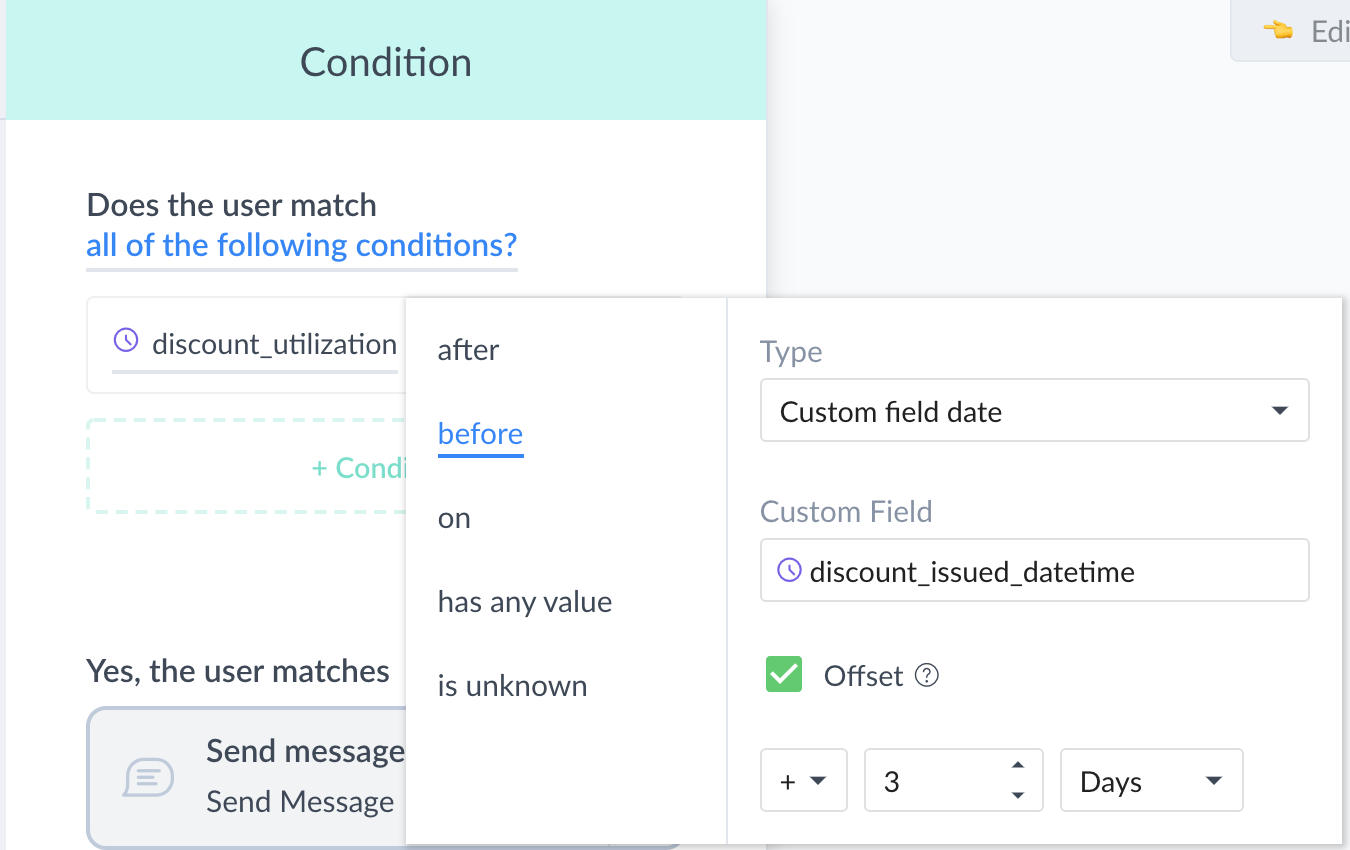
Task: Increase the offset number with up arrow
Action: [x=1018, y=766]
